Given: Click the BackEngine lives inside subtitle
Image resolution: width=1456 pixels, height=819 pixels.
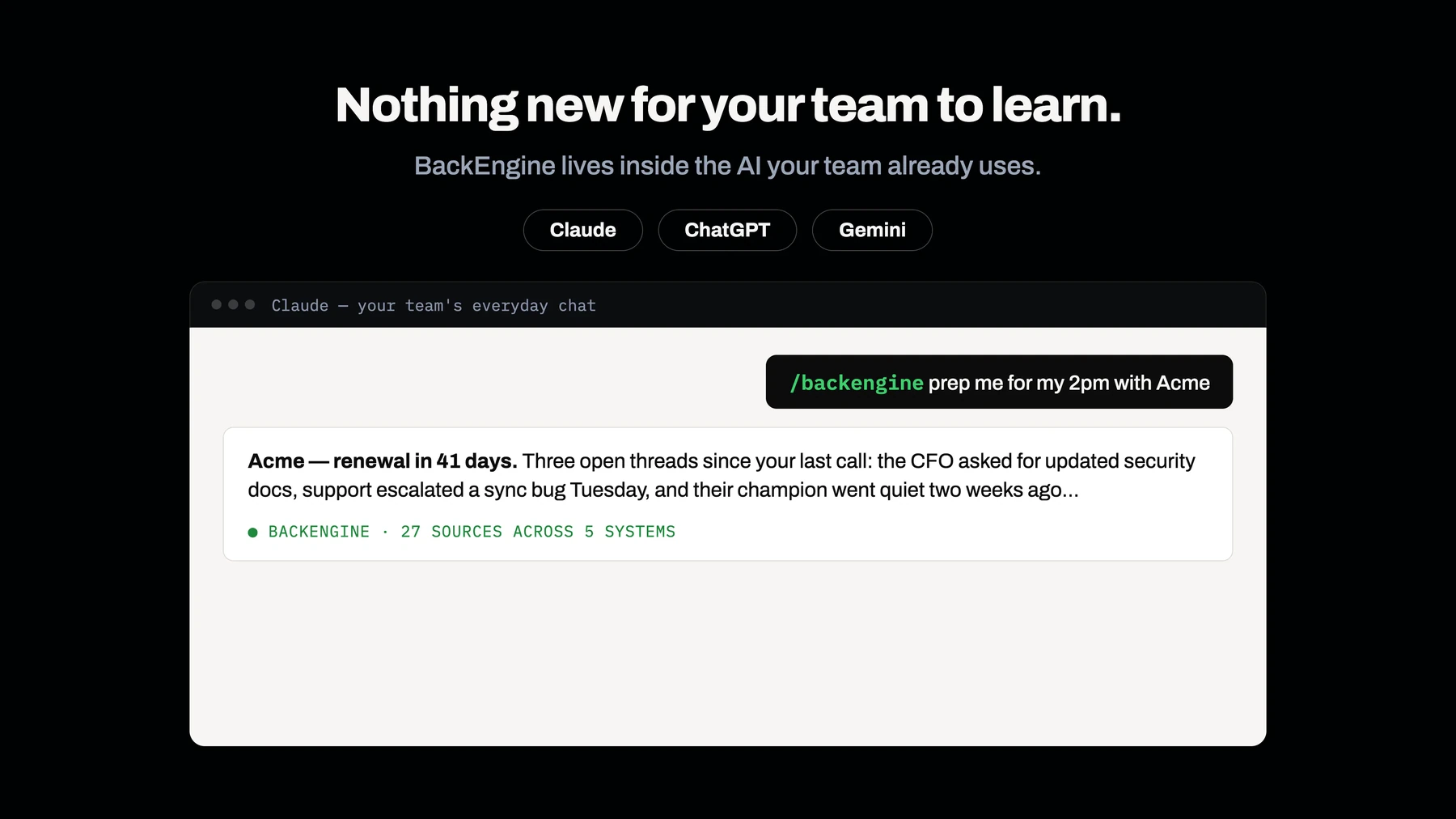Looking at the screenshot, I should pyautogui.click(x=727, y=166).
